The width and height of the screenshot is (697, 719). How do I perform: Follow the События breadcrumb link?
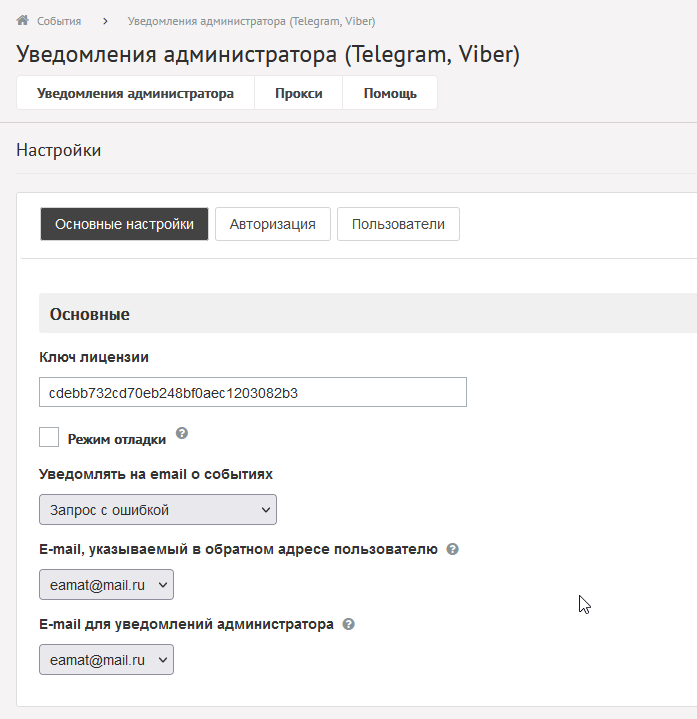(x=59, y=21)
